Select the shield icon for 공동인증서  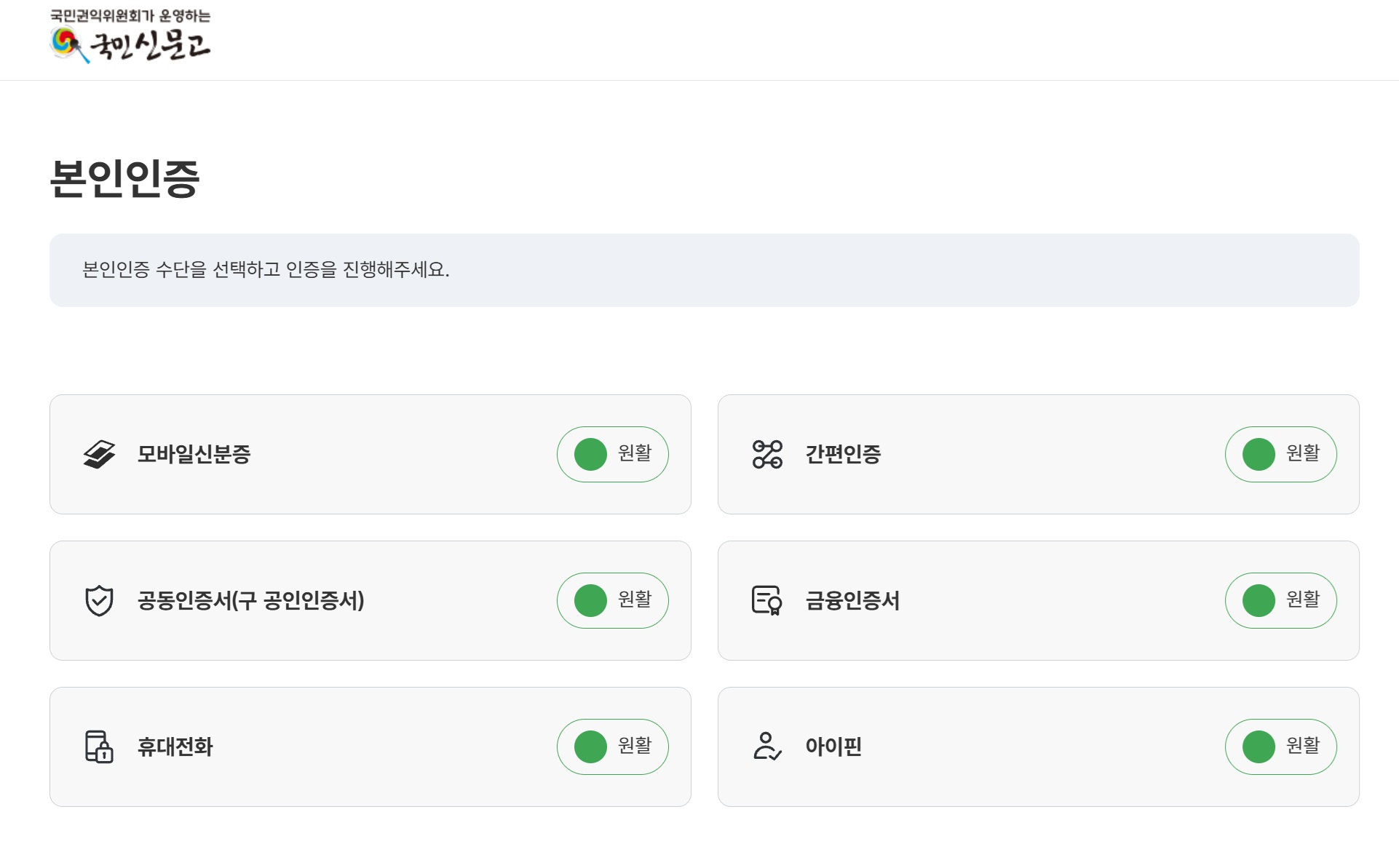point(100,600)
